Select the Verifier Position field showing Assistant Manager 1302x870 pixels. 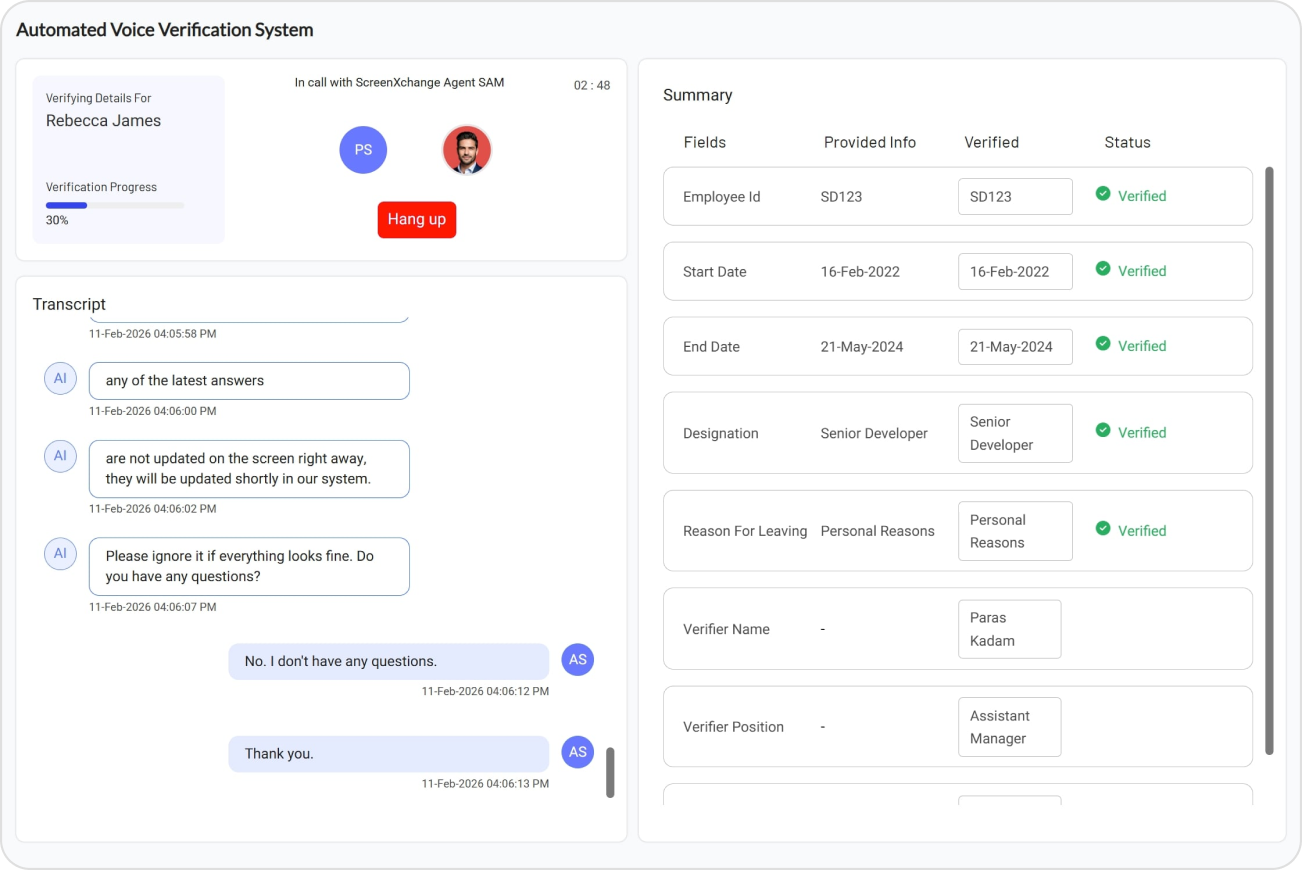(x=1009, y=727)
